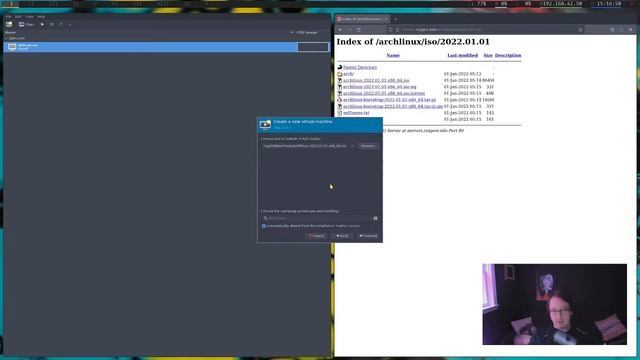Click the archlinux-bootstrap tar.gz.sig link
The width and height of the screenshot is (640, 360).
coord(393,106)
